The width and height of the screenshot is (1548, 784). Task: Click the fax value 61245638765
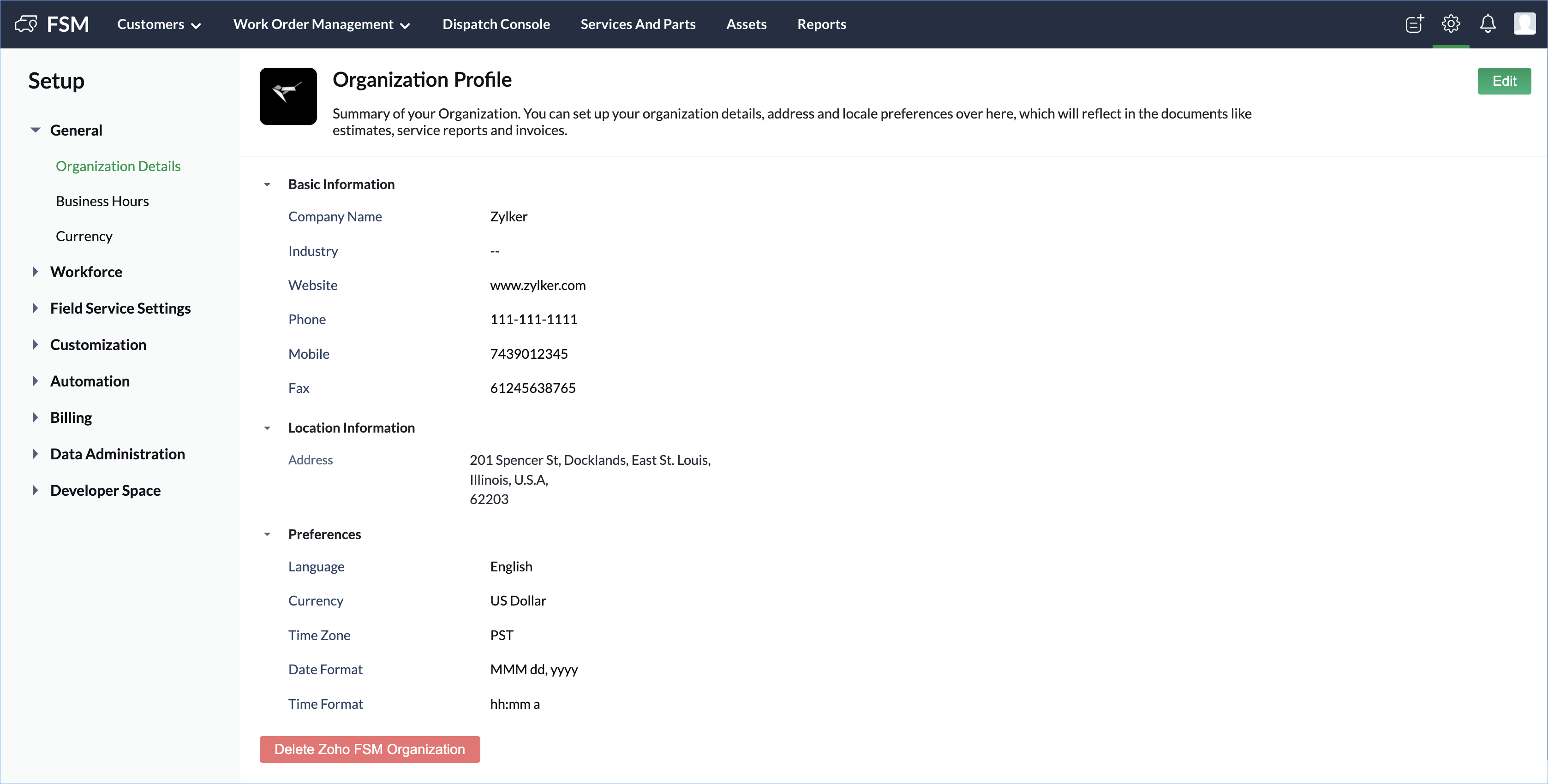coord(533,388)
